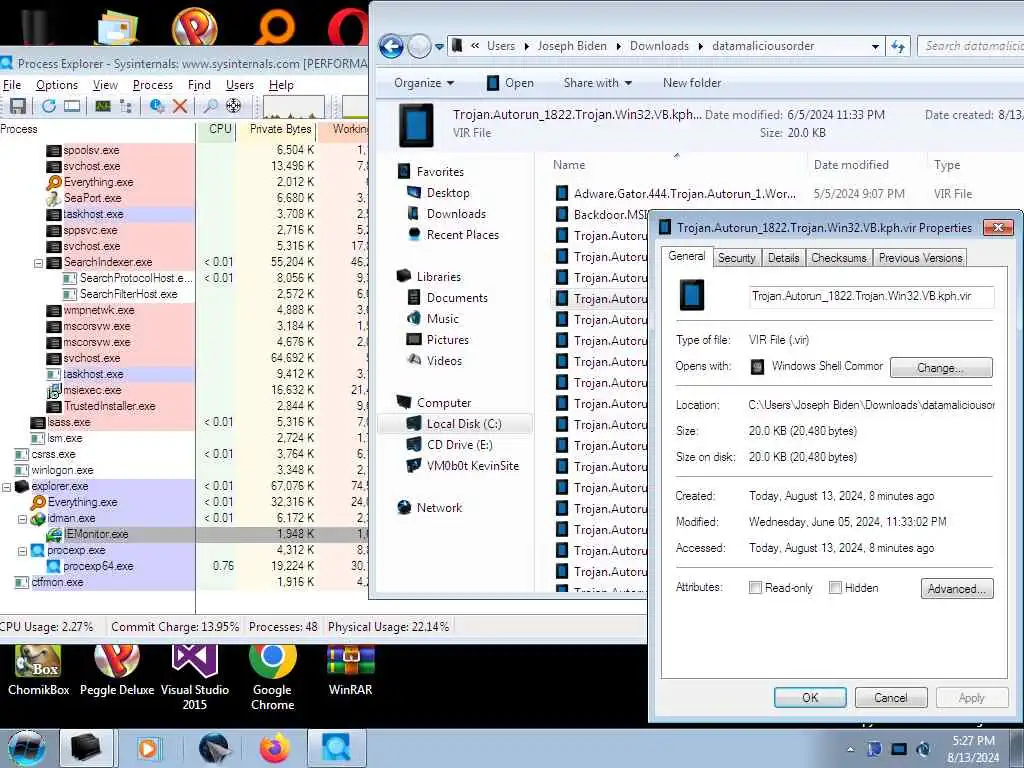Click the refresh icon beside the address bar
Image resolution: width=1024 pixels, height=768 pixels.
click(x=898, y=46)
